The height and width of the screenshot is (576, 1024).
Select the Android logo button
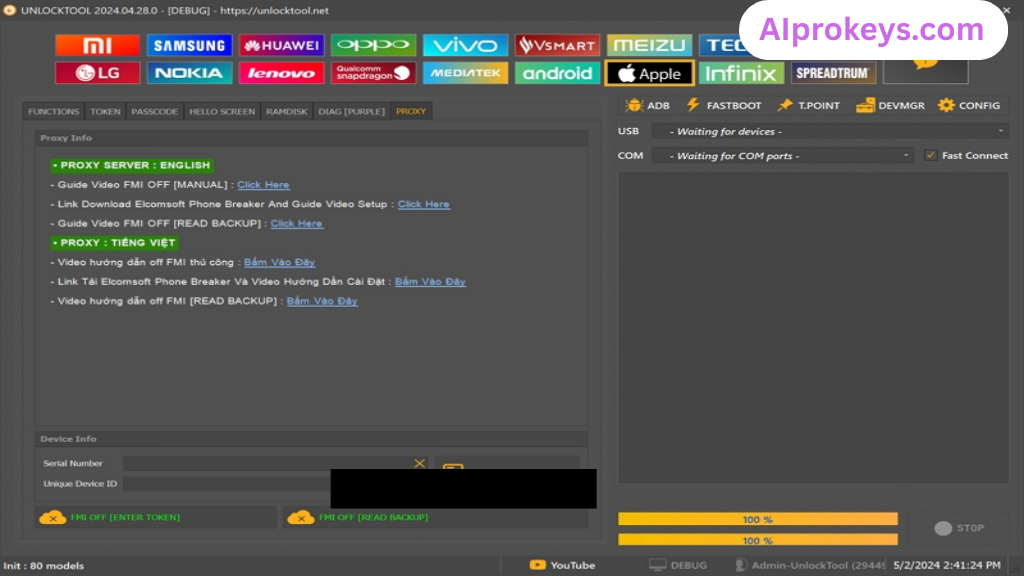pyautogui.click(x=558, y=73)
